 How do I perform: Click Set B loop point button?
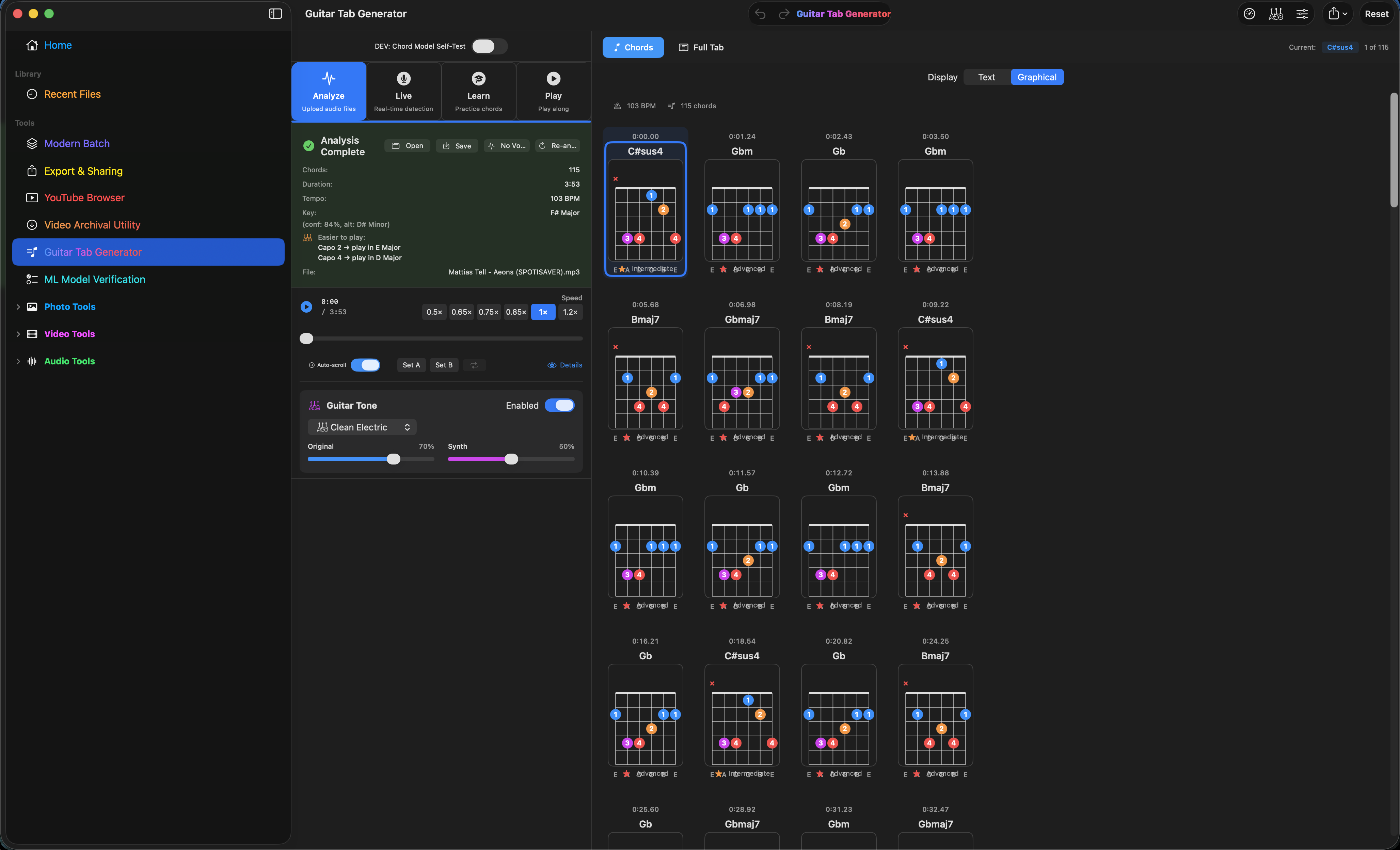pos(444,365)
